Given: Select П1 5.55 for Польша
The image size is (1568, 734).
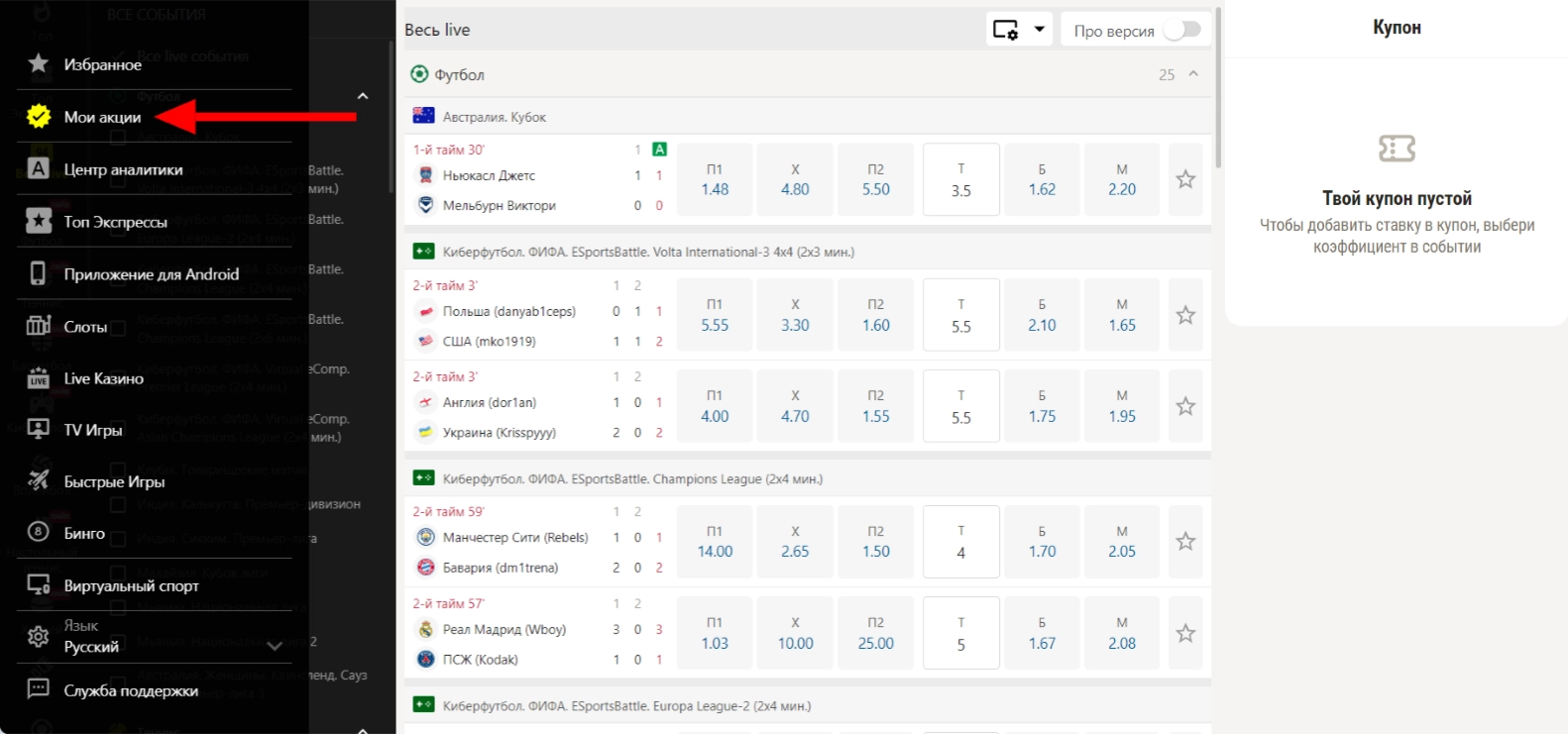Looking at the screenshot, I should coord(715,315).
